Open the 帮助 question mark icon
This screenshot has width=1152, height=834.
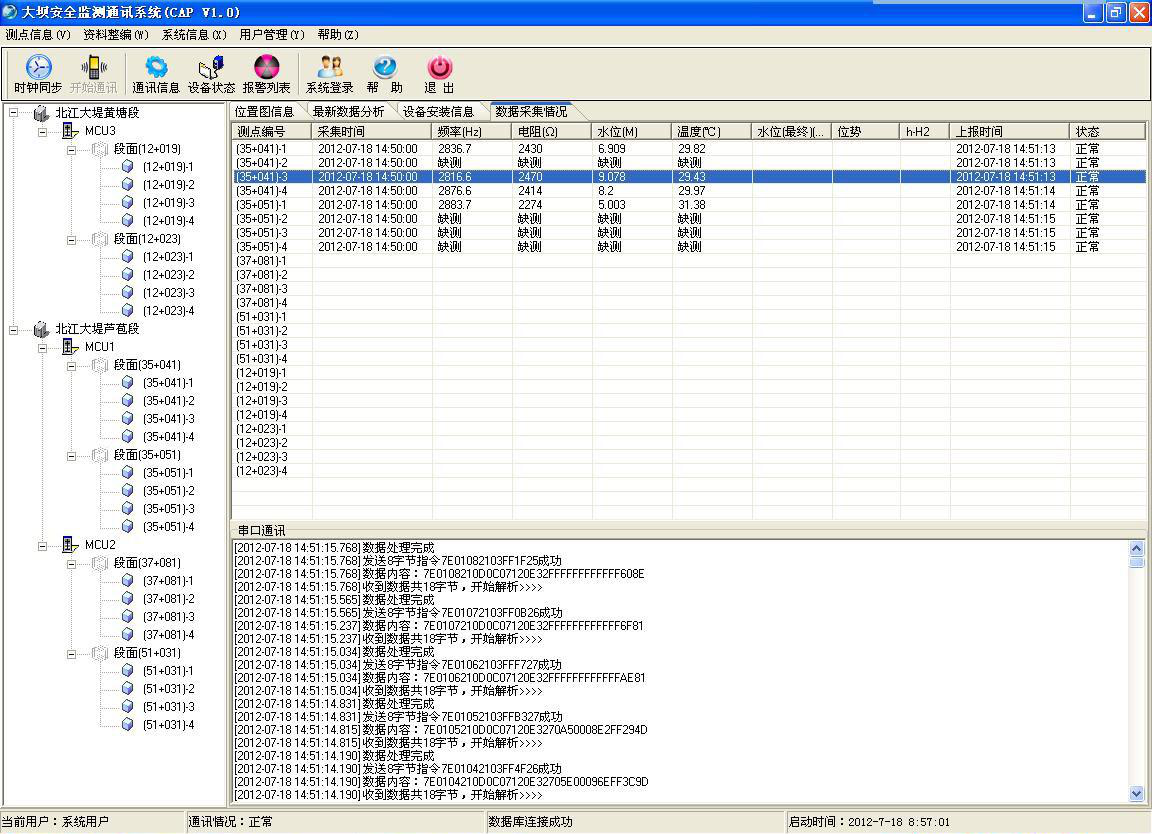click(384, 67)
